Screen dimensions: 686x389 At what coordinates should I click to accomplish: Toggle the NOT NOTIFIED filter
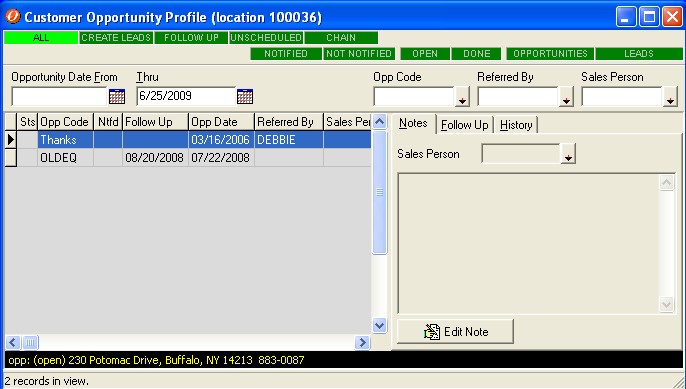tap(359, 54)
